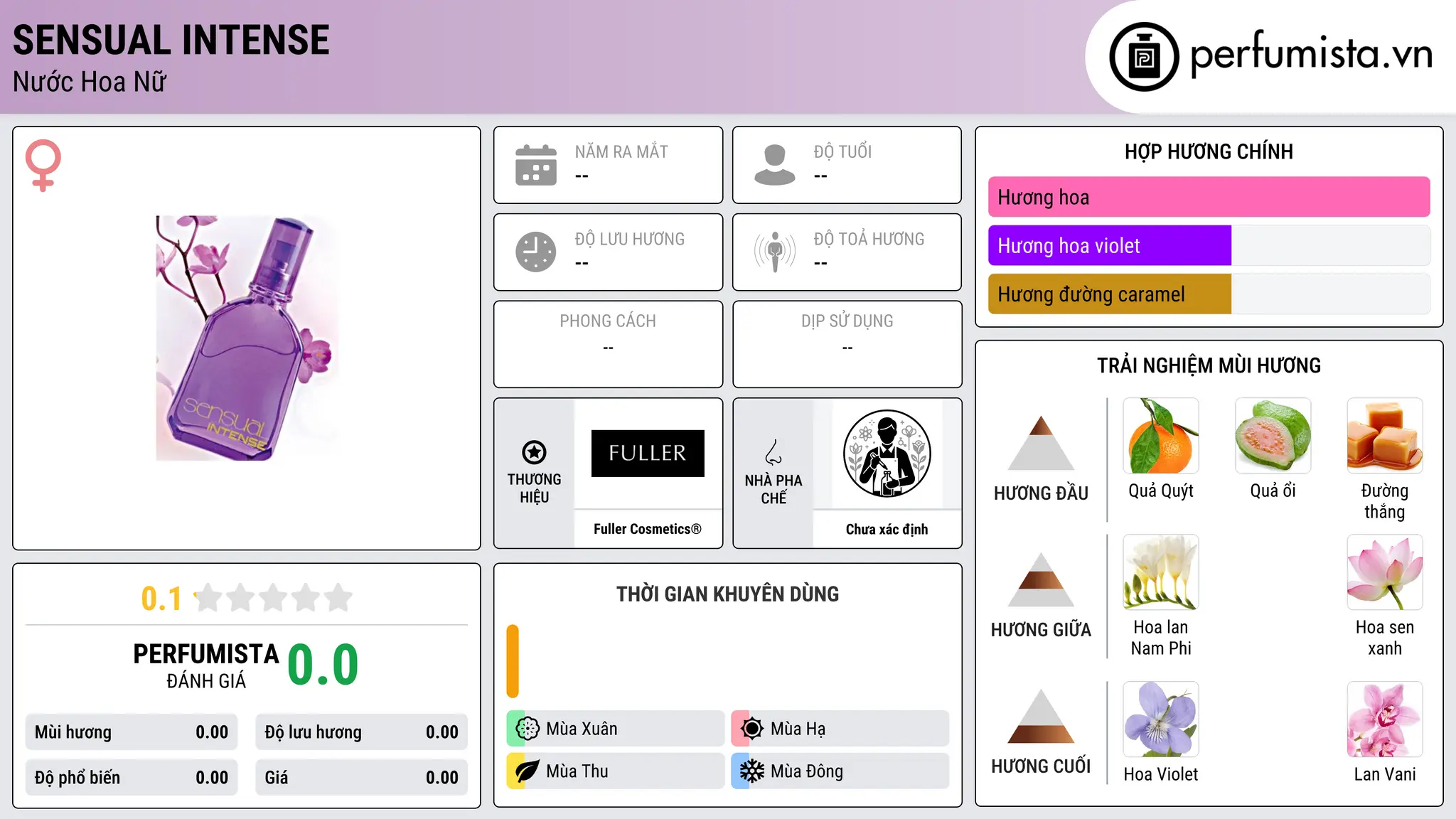Click the nose icon above Nhà pha chế
This screenshot has width=1456, height=819.
pyautogui.click(x=773, y=452)
